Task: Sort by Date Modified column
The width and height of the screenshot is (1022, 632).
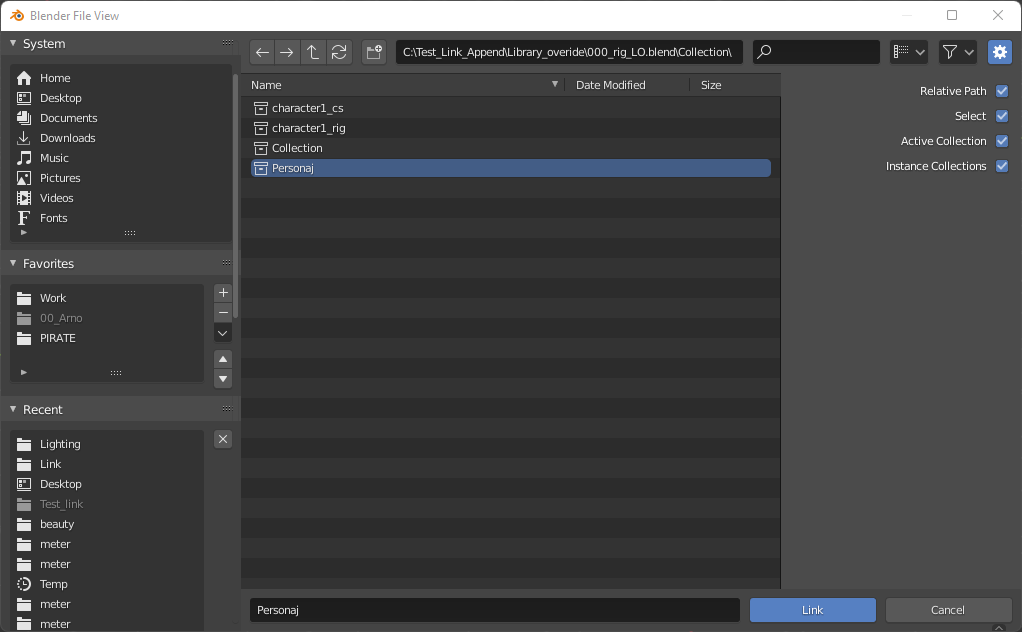Action: 626,85
